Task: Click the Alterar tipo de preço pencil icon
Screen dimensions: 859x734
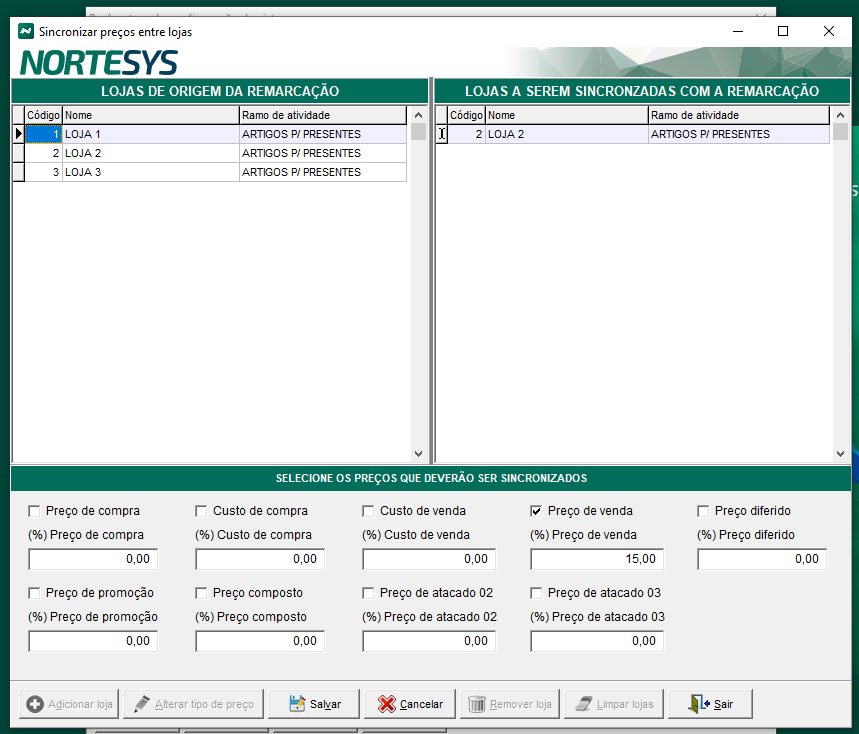Action: tap(141, 704)
